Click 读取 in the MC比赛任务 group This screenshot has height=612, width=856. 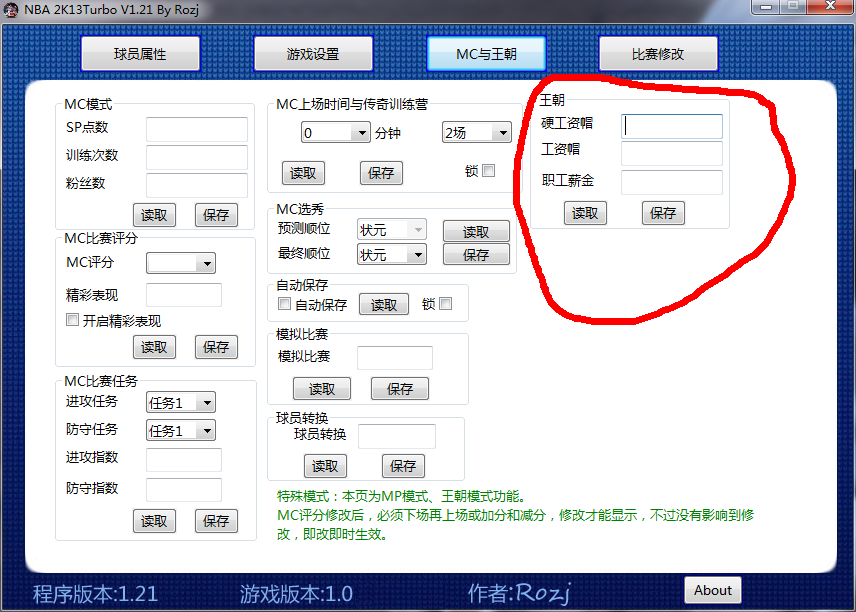(x=154, y=521)
